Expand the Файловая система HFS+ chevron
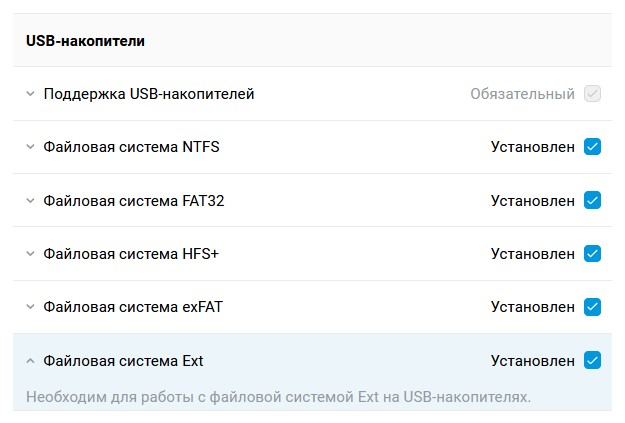This screenshot has height=423, width=625. click(30, 253)
